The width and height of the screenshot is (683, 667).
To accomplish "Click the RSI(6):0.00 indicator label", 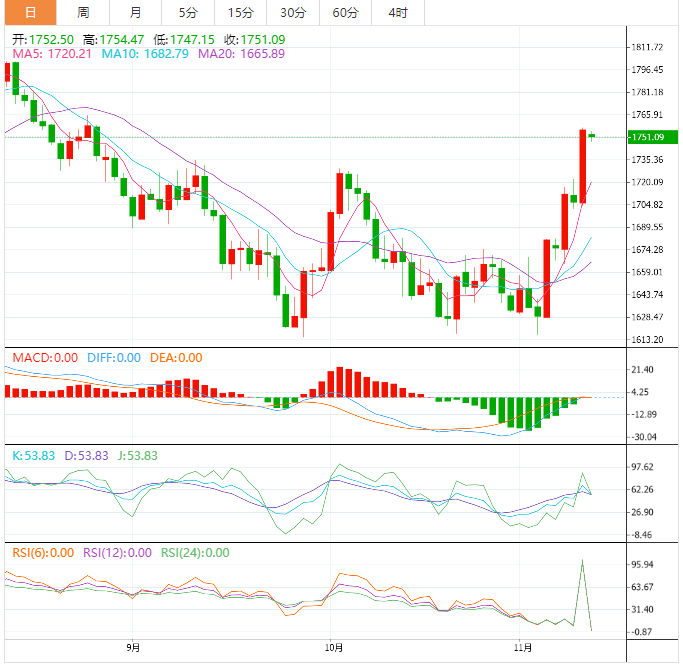I will (x=43, y=553).
